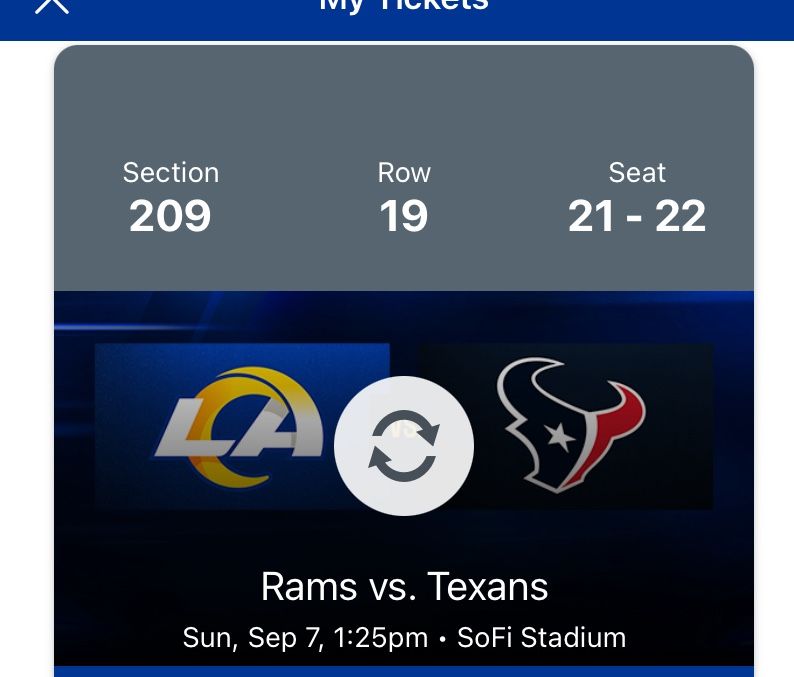Select seat numbers 21 - 22
This screenshot has width=794, height=677.
pos(637,216)
